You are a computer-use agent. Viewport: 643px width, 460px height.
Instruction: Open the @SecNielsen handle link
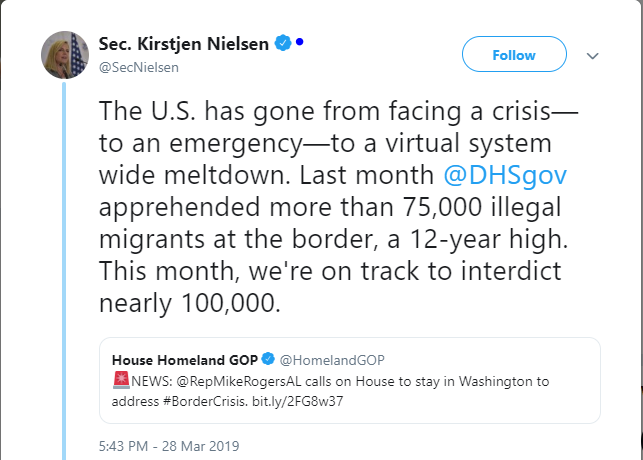click(x=139, y=67)
